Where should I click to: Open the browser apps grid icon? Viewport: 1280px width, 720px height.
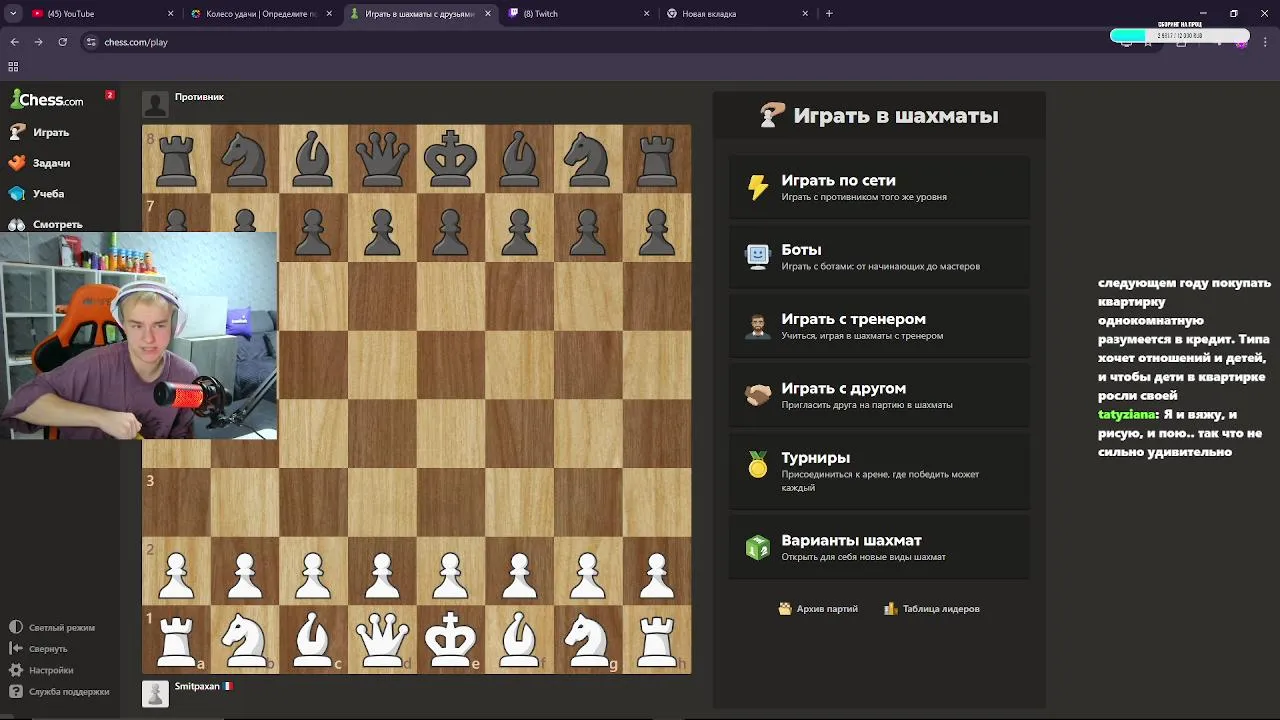pos(13,67)
